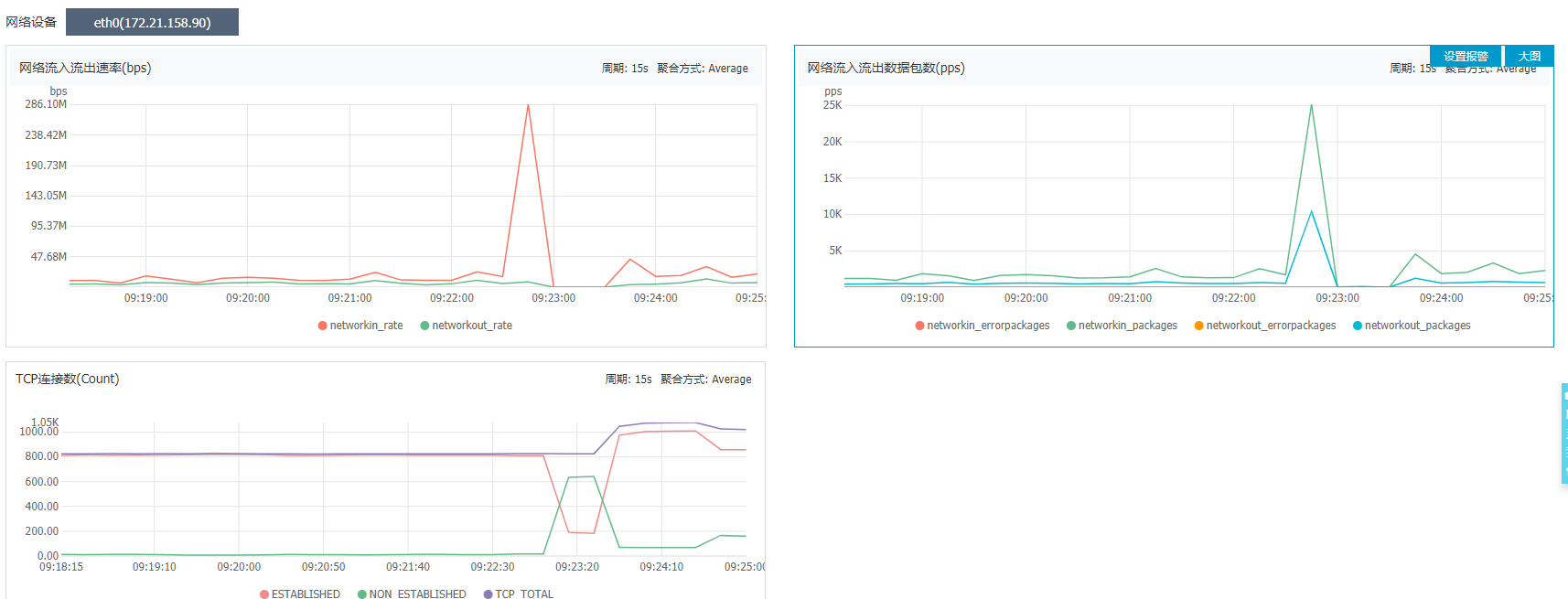Viewport: 1568px width, 599px height.
Task: Click the 网络设备 label
Action: 31,22
